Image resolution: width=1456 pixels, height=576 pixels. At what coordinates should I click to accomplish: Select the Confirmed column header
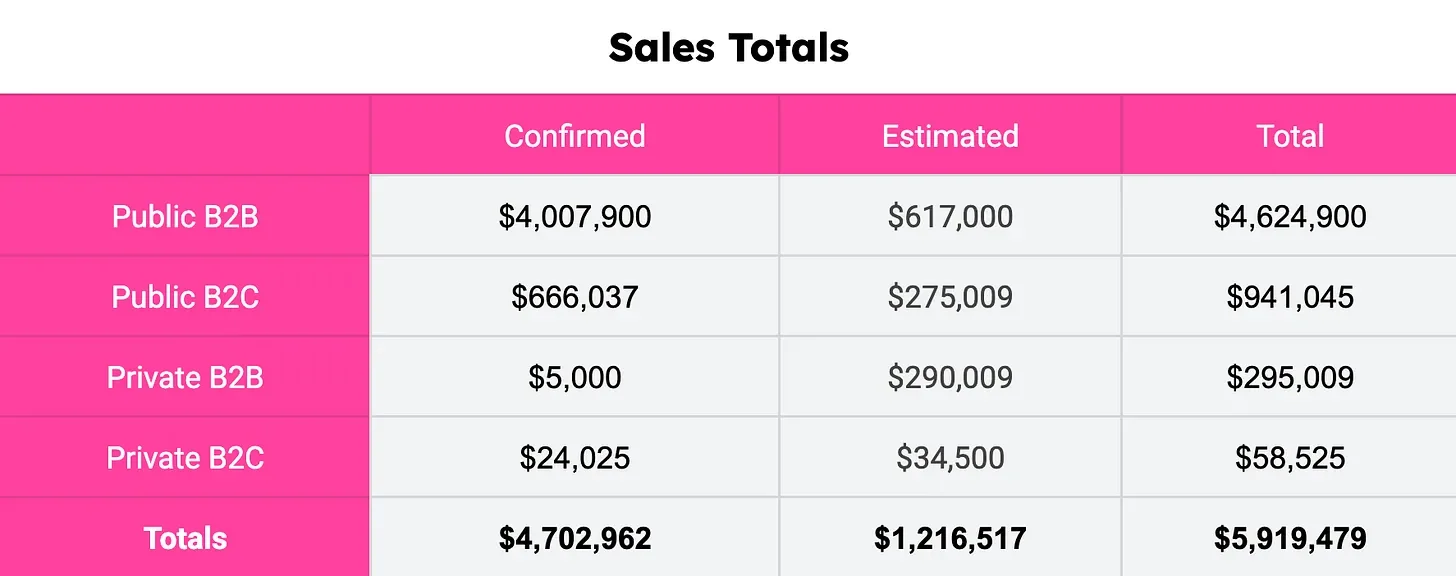(x=575, y=136)
